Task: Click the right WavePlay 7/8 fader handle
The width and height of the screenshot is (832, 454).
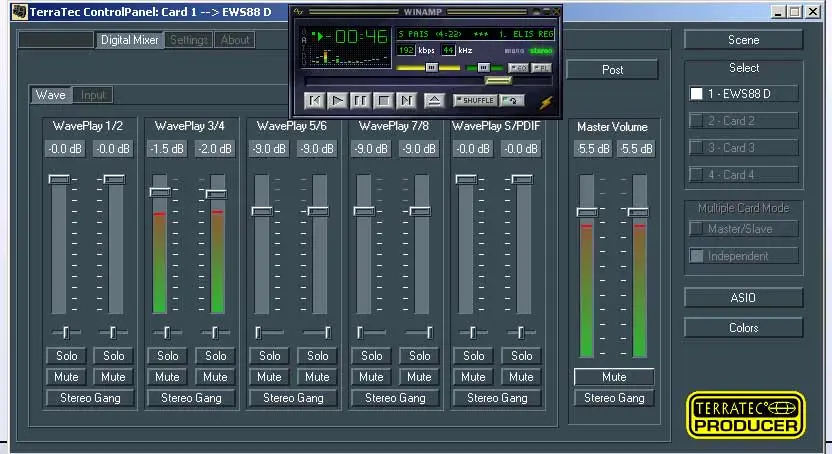Action: click(420, 211)
